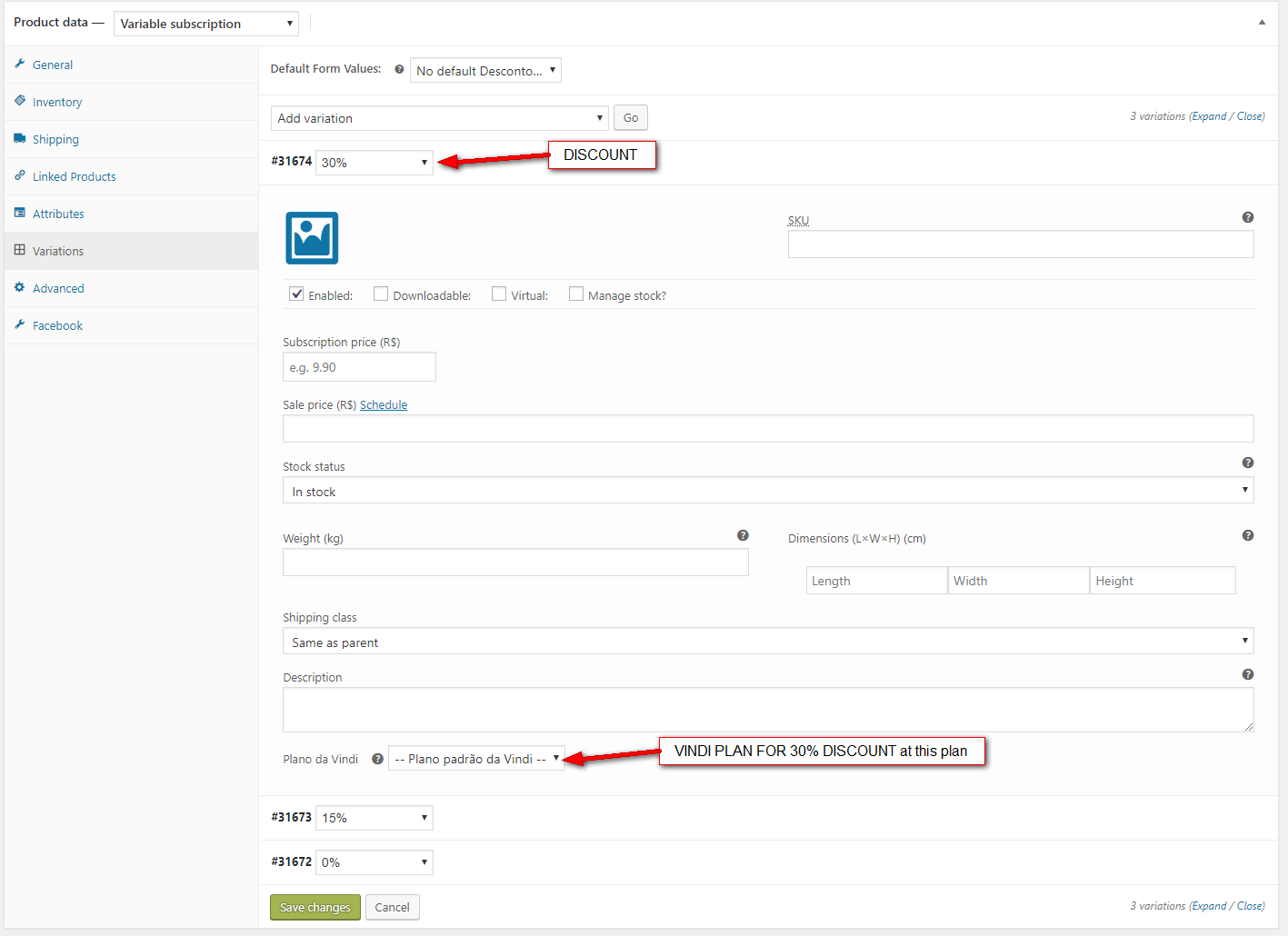Click the Plano da Vindi help icon
The image size is (1288, 936).
377,759
